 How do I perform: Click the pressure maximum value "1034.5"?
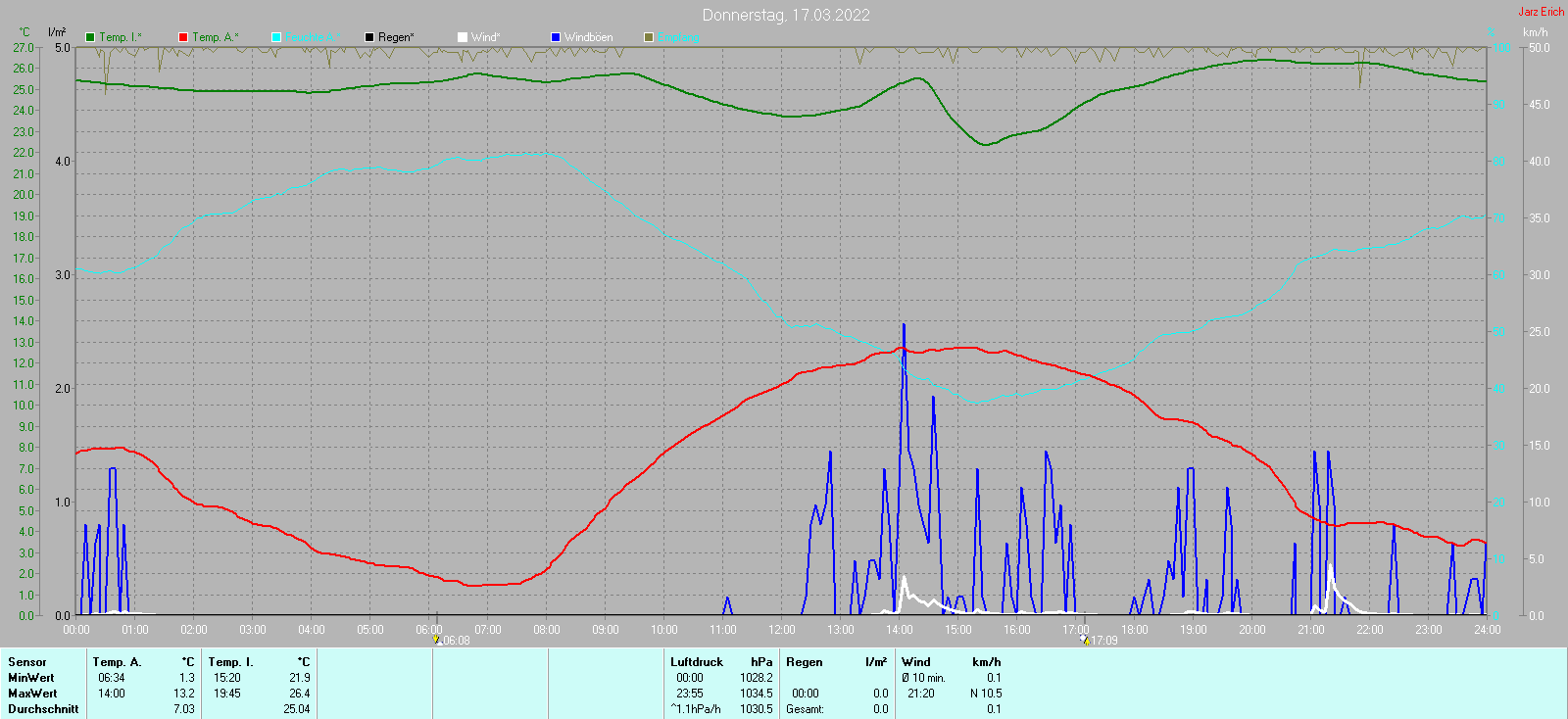[x=757, y=694]
